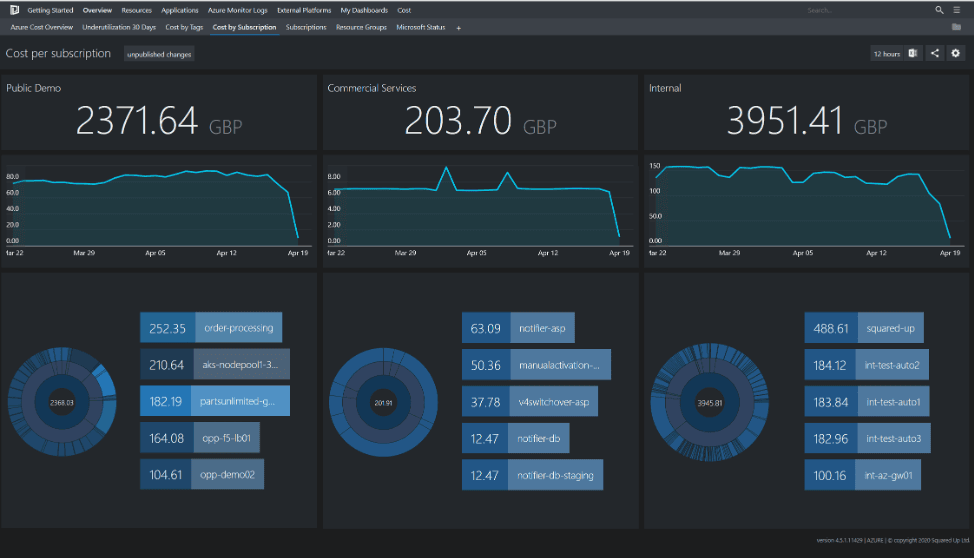Open Overview menu

point(98,10)
